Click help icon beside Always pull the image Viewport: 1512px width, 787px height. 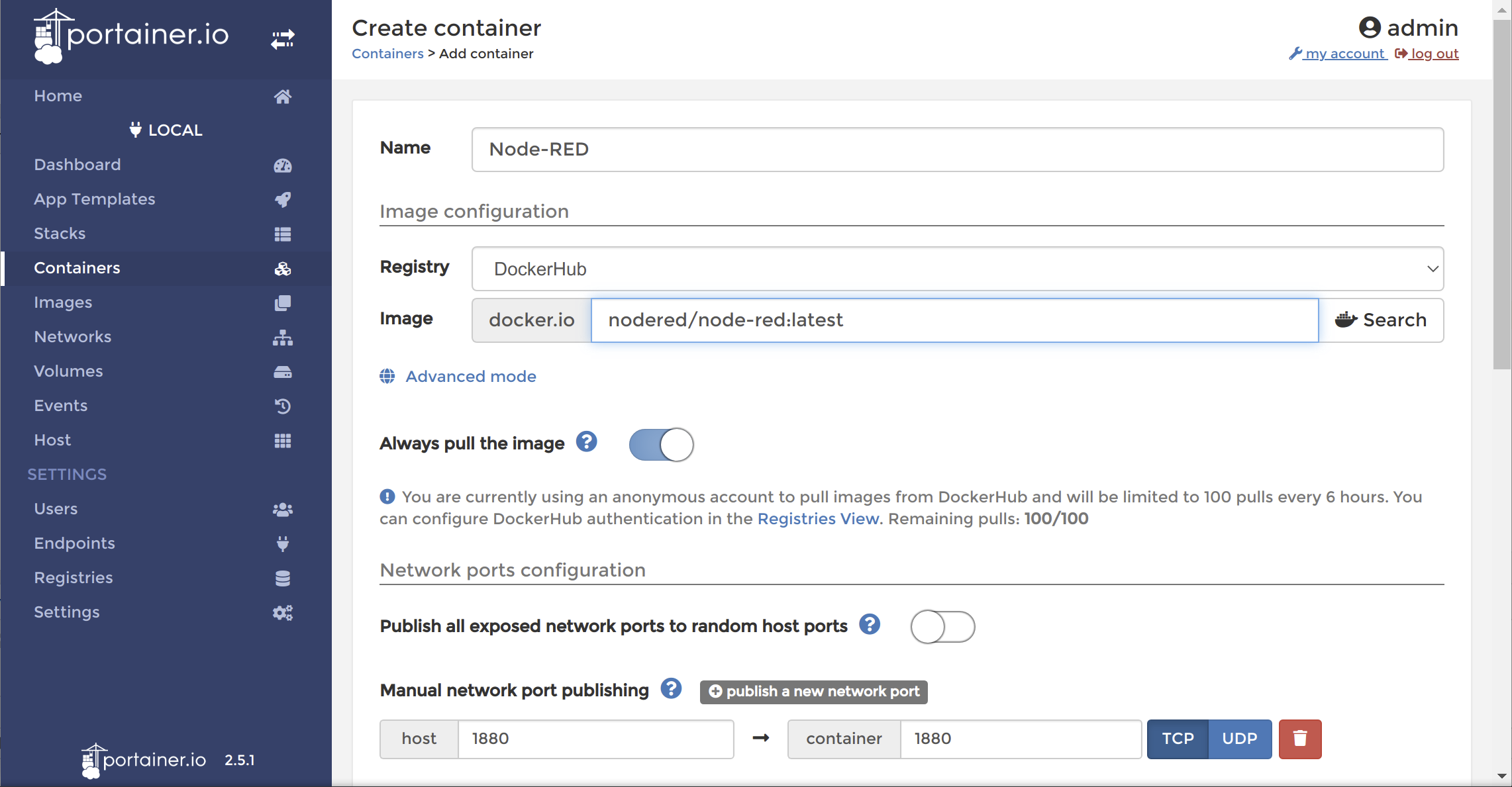point(586,442)
